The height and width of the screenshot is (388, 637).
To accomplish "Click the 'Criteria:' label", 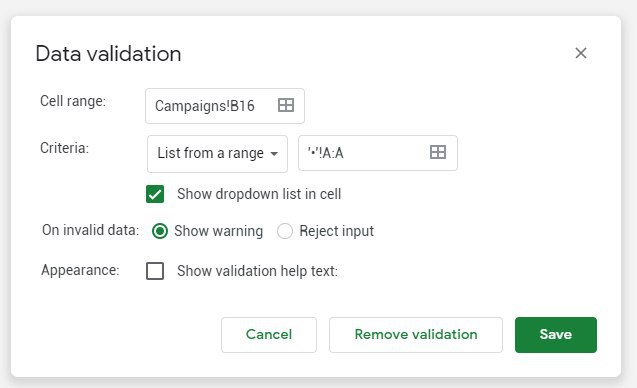I will pos(64,148).
